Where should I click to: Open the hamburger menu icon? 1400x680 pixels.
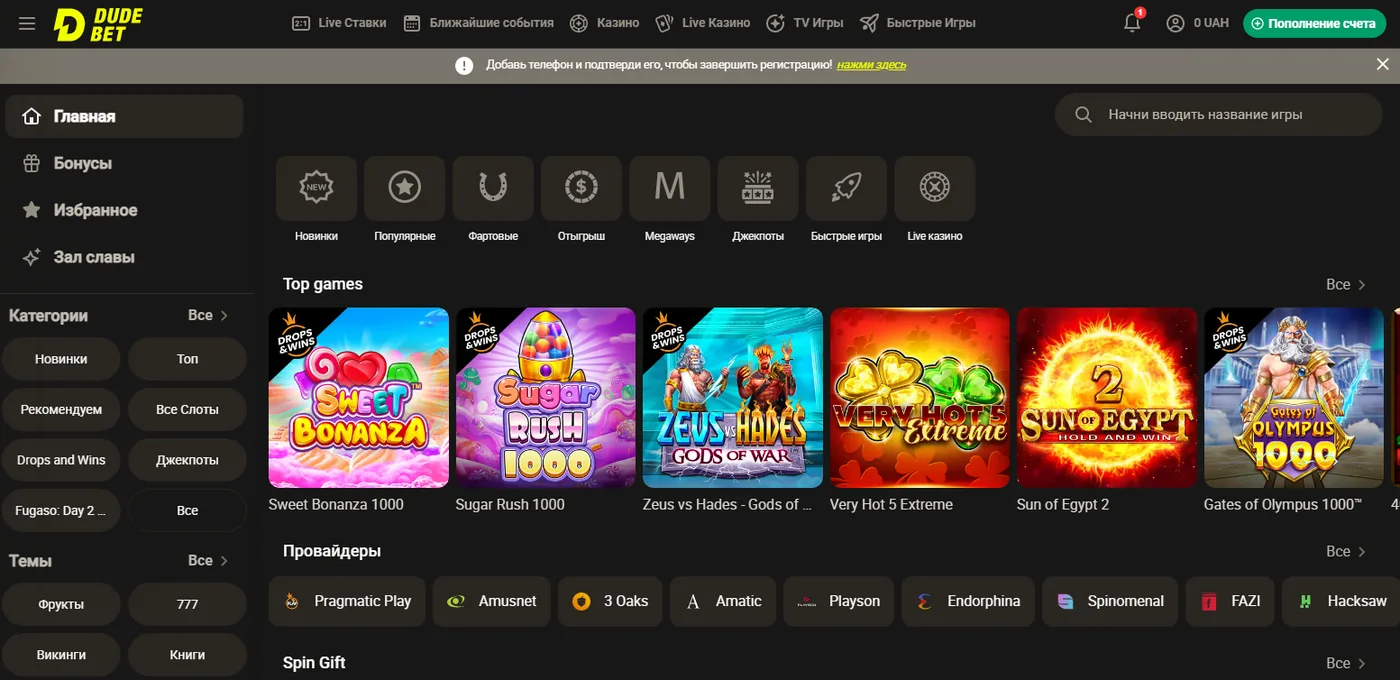27,23
